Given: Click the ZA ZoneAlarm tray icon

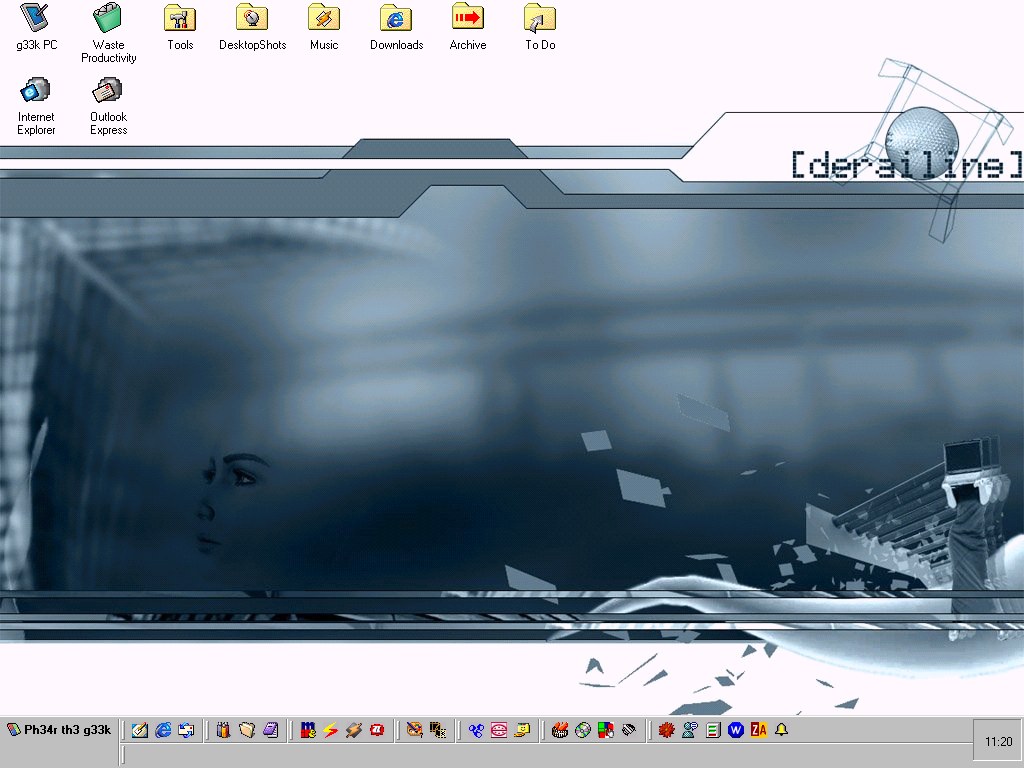Looking at the screenshot, I should [759, 730].
